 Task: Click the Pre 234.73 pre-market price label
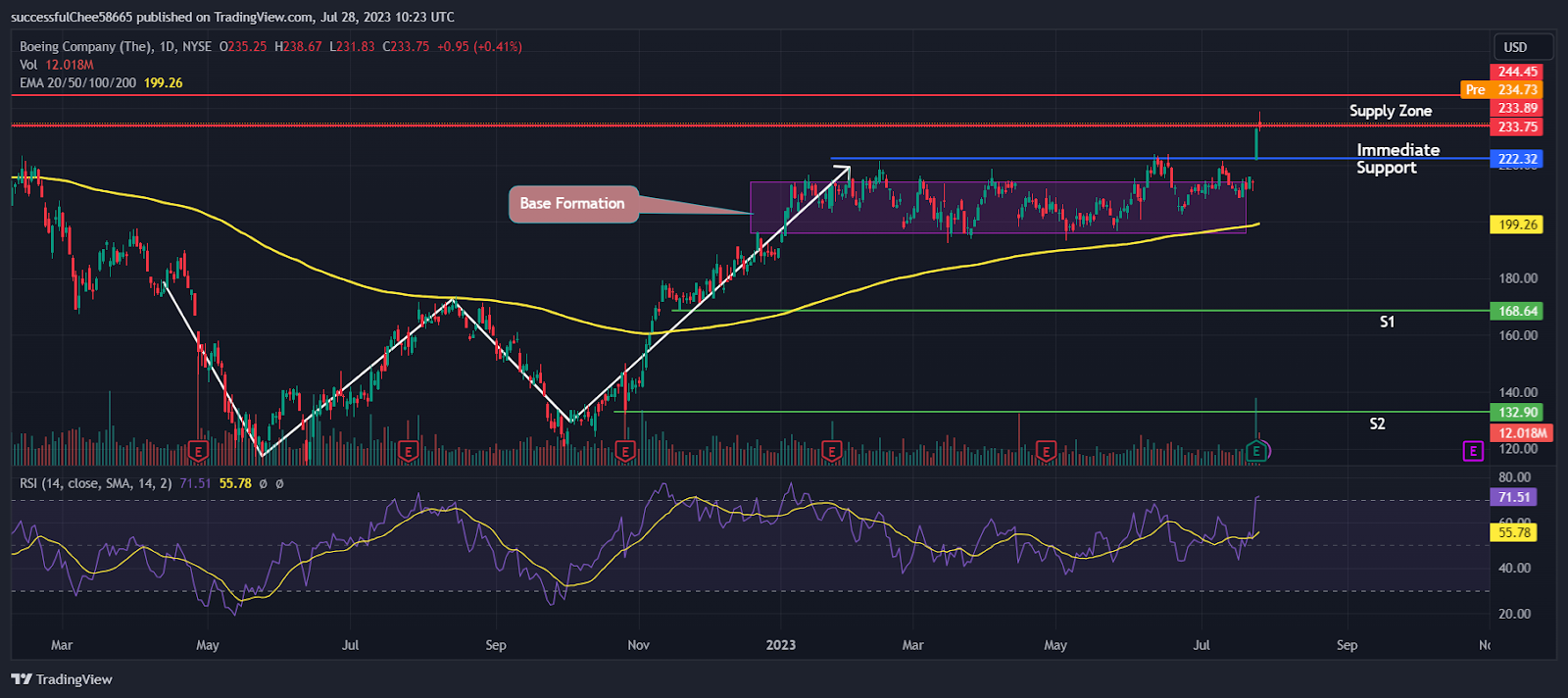[1501, 89]
